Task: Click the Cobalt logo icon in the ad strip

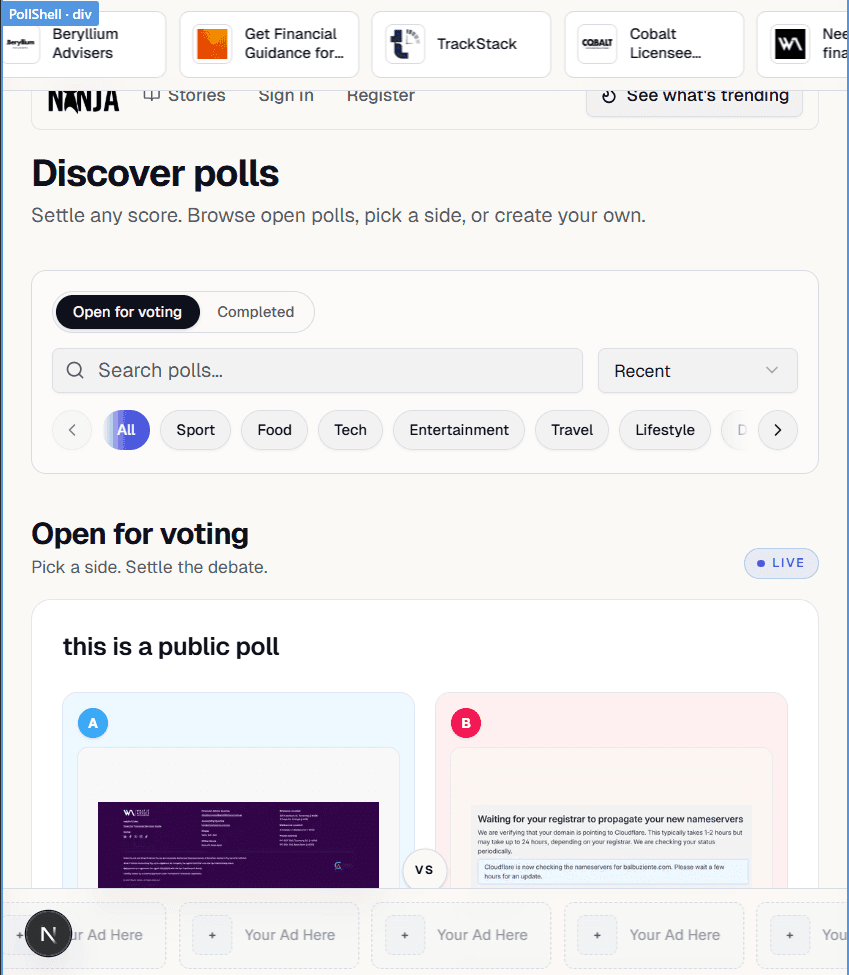Action: (596, 44)
